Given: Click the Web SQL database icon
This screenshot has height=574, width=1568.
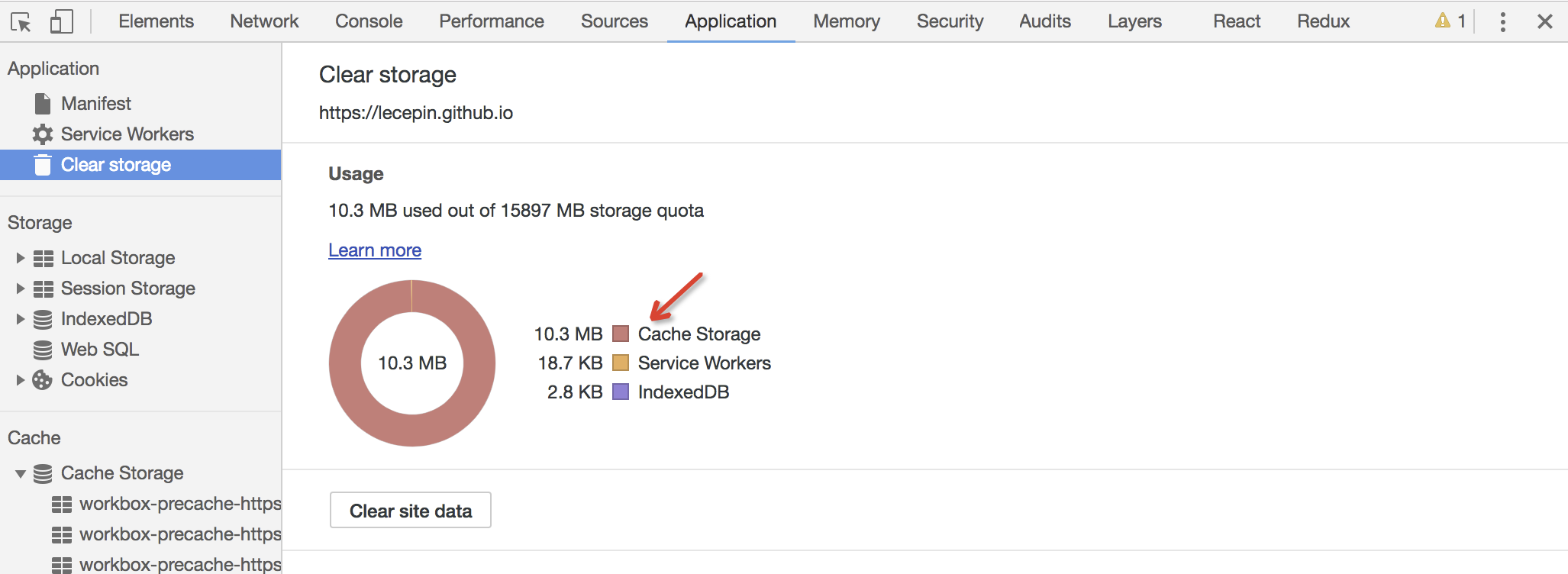Looking at the screenshot, I should click(x=43, y=350).
